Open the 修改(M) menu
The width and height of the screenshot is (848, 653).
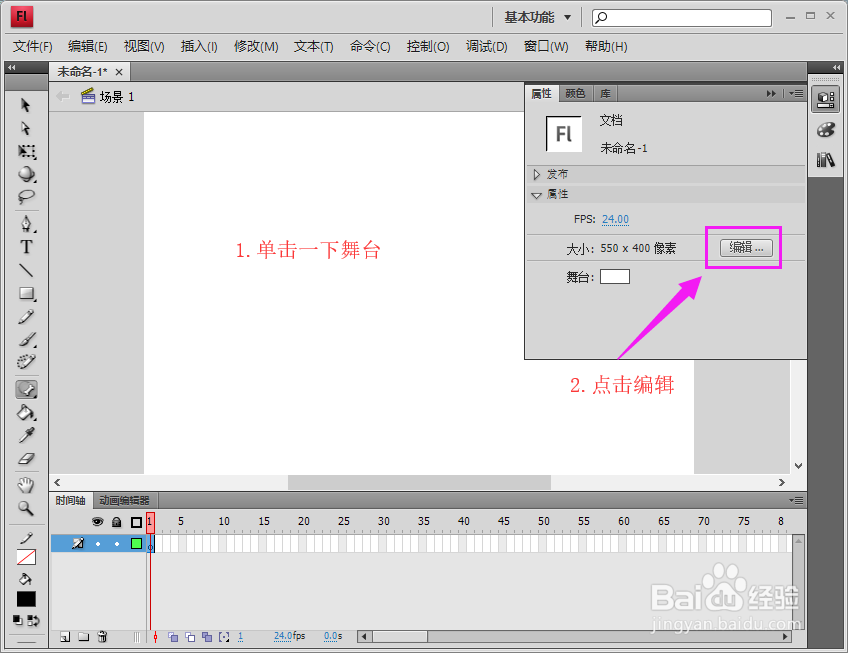click(x=256, y=47)
